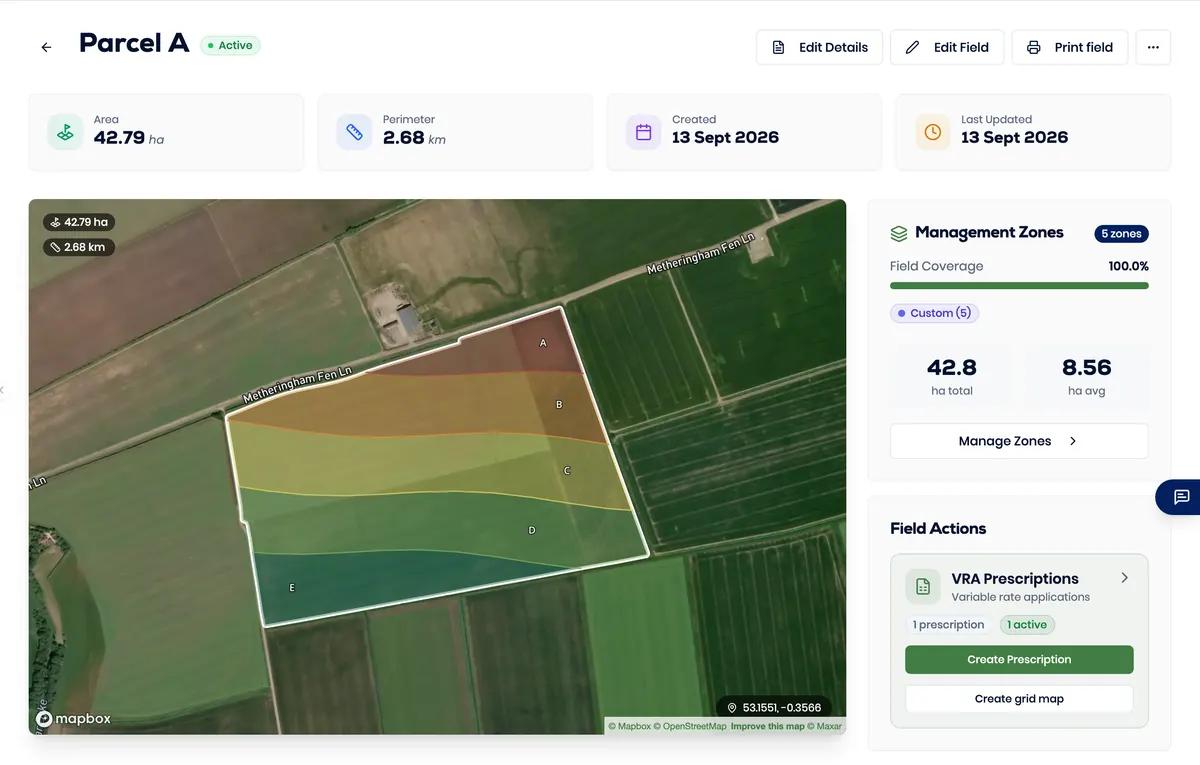
Task: Click Create grid map
Action: pyautogui.click(x=1019, y=699)
